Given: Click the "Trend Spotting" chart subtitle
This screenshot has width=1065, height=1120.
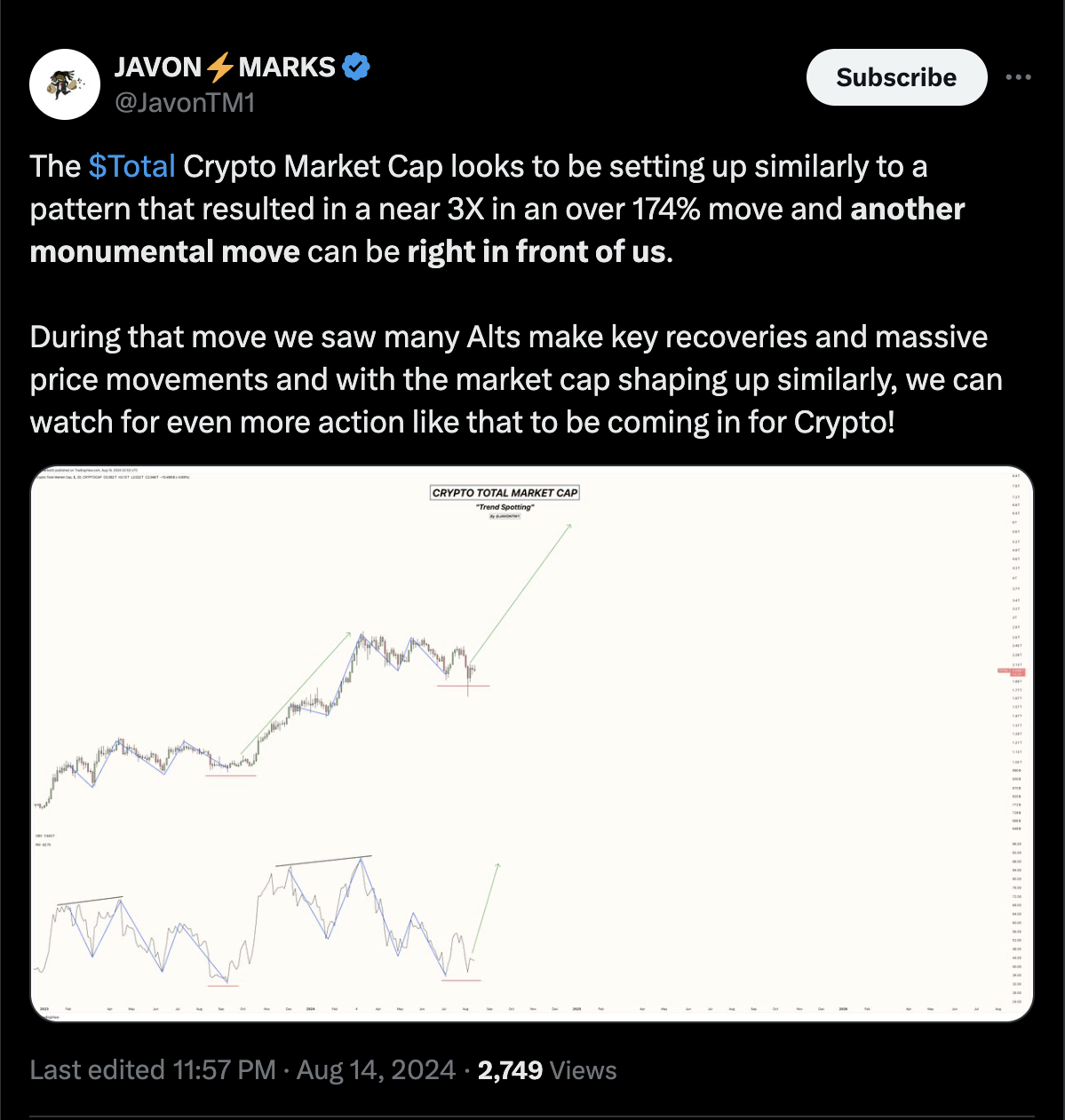Looking at the screenshot, I should 505,507.
